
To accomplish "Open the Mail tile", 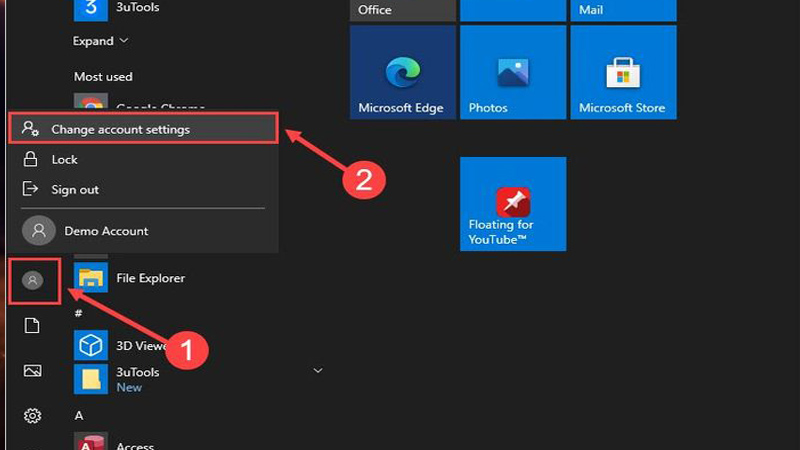I will tap(623, 10).
